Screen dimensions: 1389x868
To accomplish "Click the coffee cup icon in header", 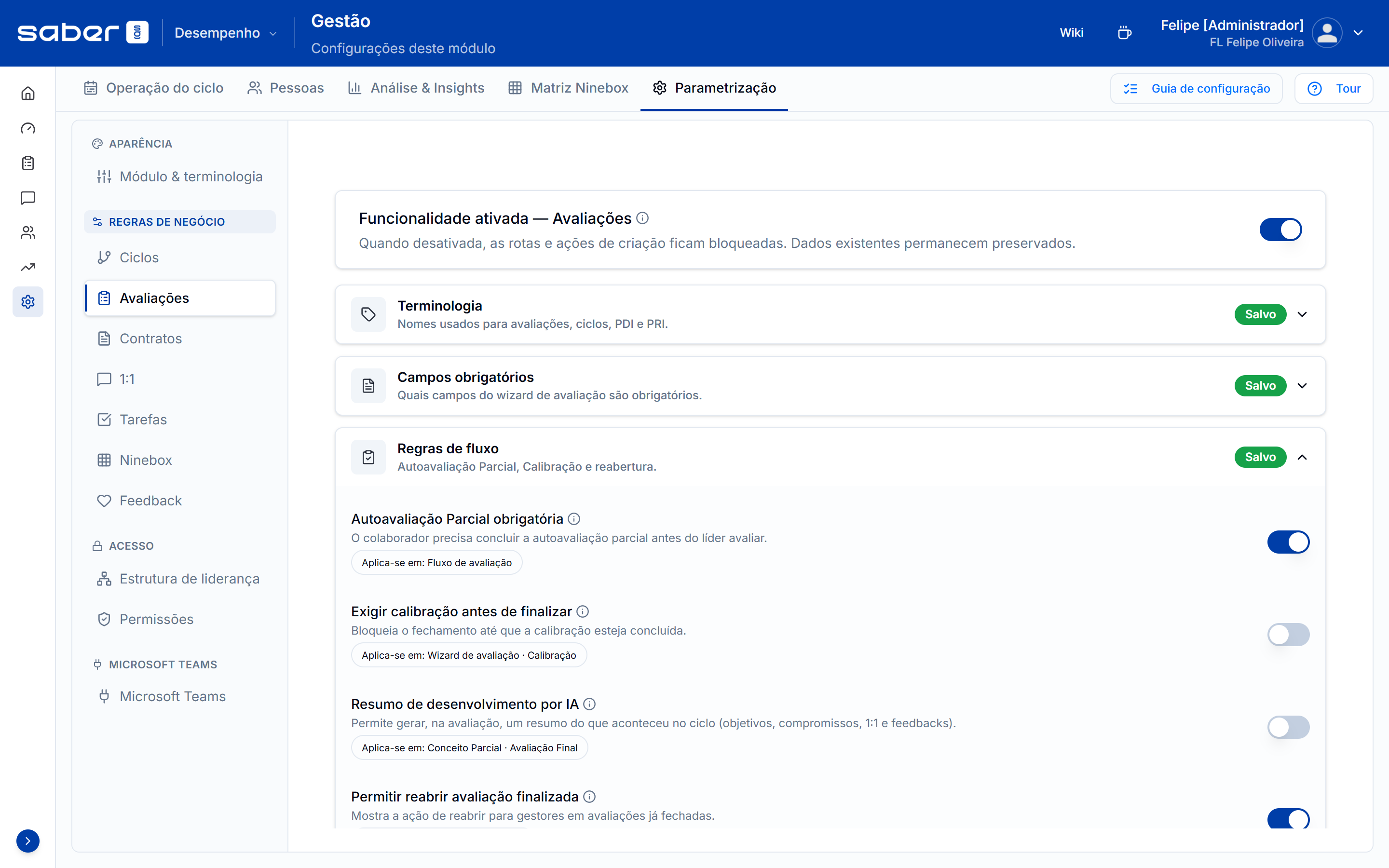I will click(1124, 33).
